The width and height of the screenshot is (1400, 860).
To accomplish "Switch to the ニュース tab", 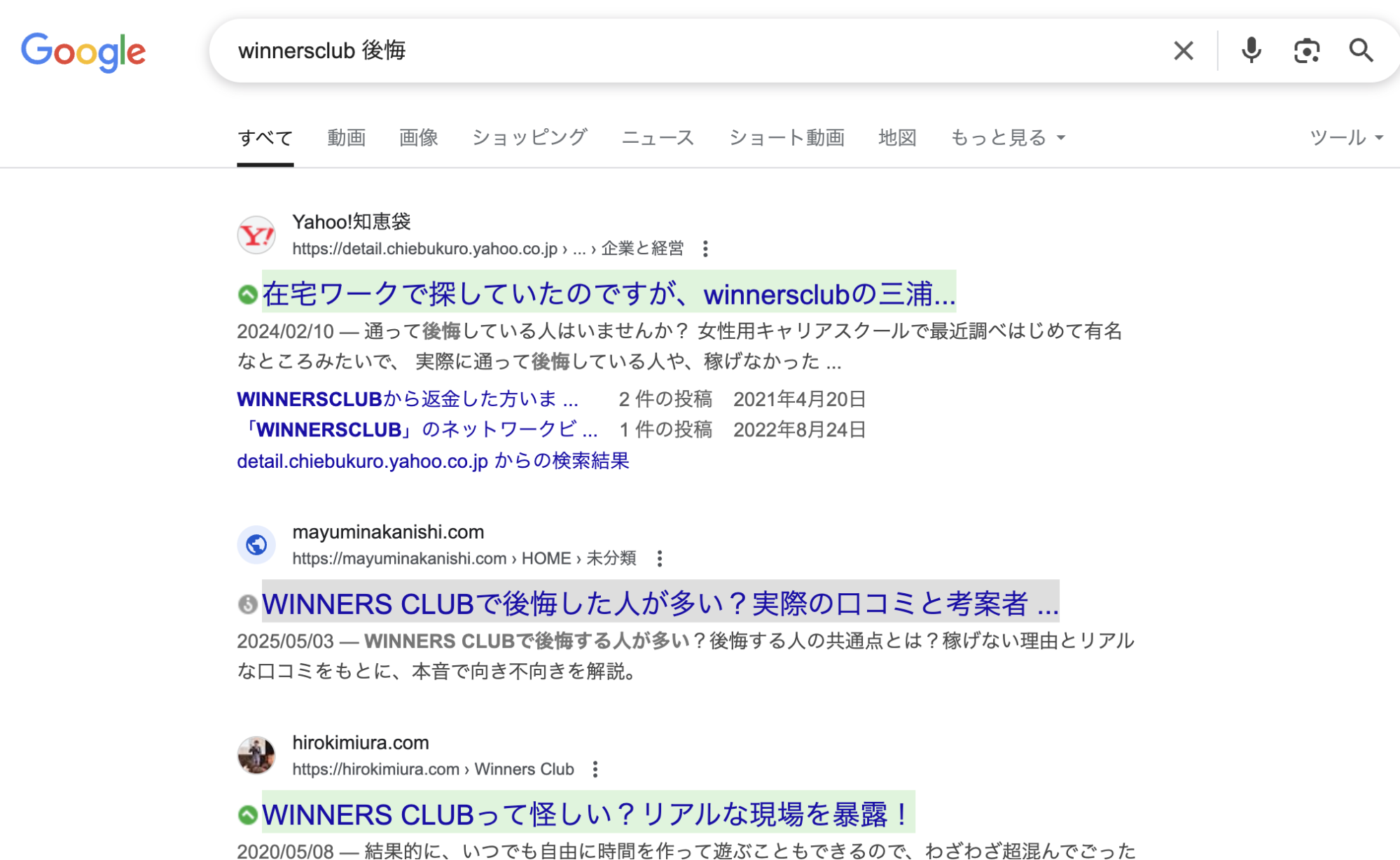I will pyautogui.click(x=658, y=138).
